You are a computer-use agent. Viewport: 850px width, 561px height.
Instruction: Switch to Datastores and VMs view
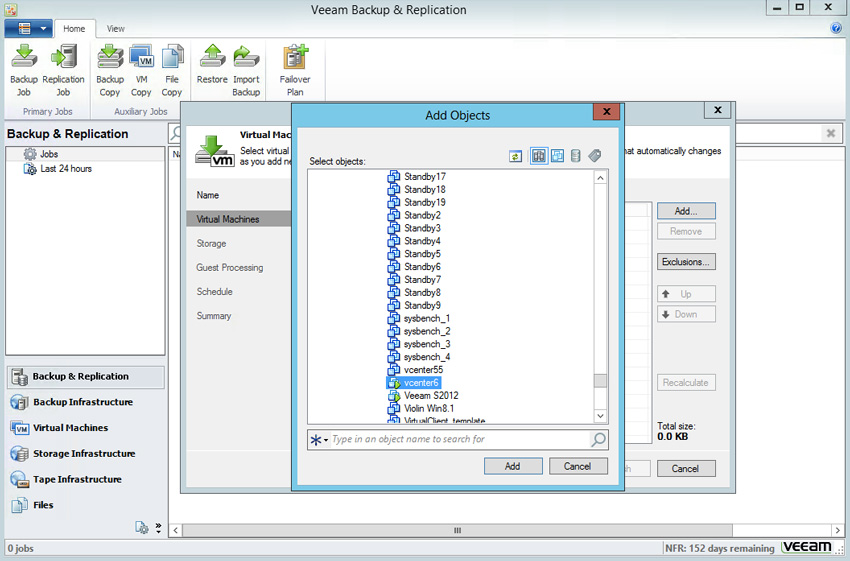[x=576, y=156]
